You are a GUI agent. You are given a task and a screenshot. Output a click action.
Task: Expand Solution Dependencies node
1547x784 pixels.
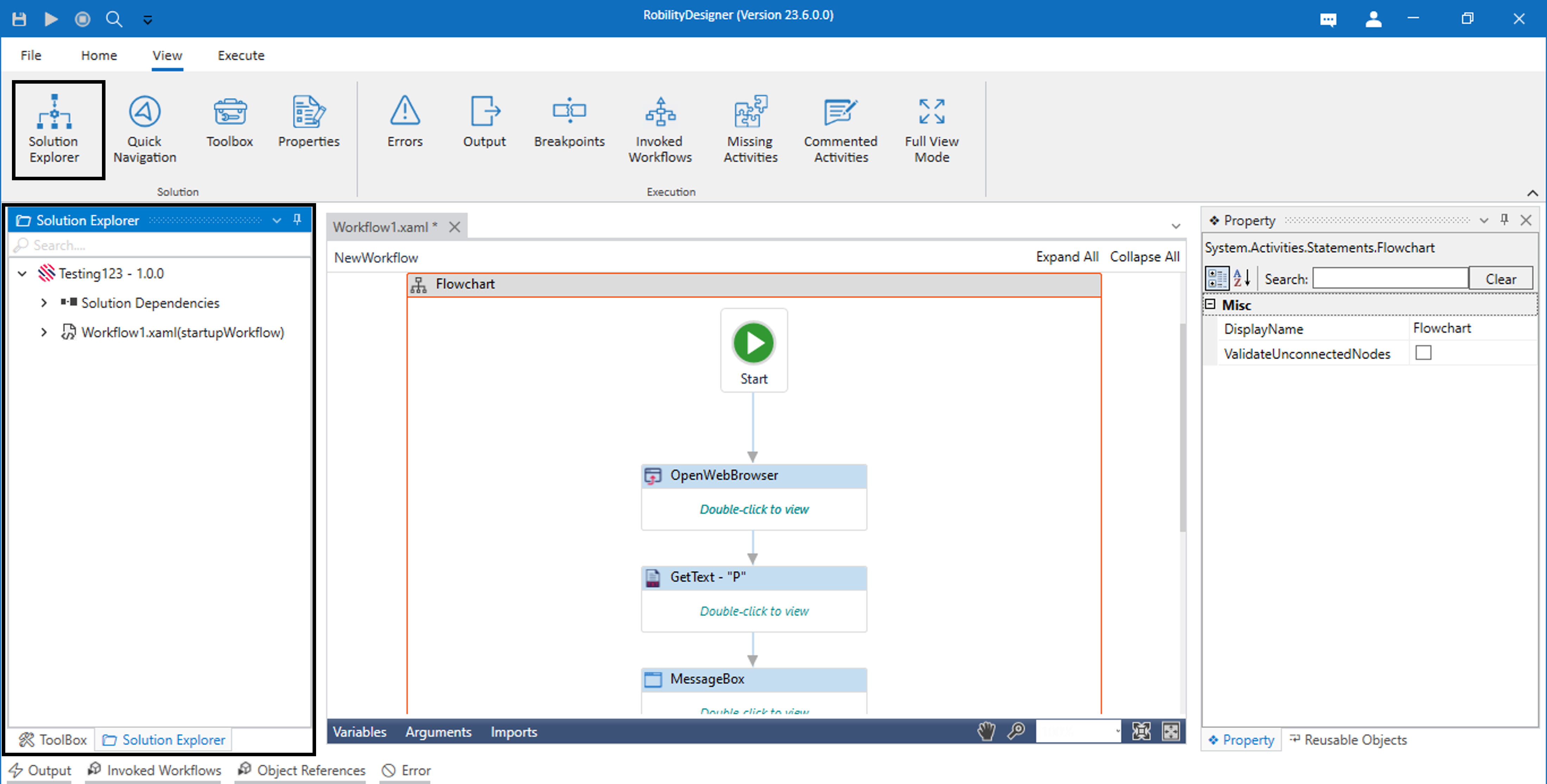44,303
